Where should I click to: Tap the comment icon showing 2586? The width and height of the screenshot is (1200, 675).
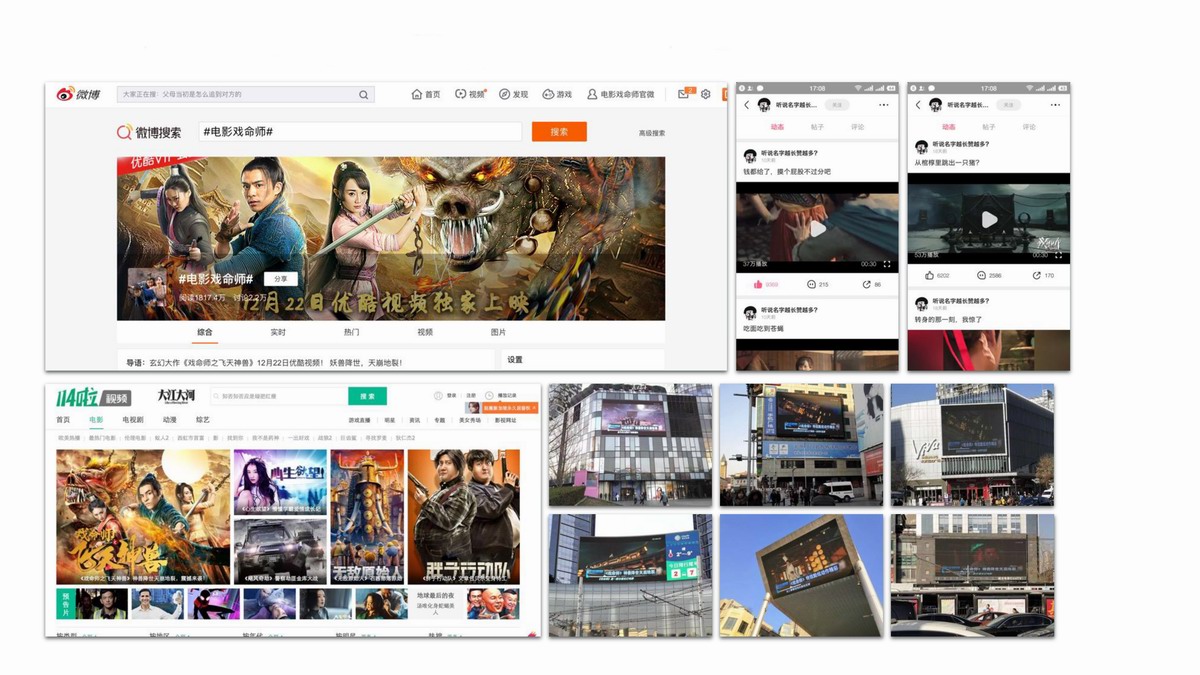(x=983, y=275)
